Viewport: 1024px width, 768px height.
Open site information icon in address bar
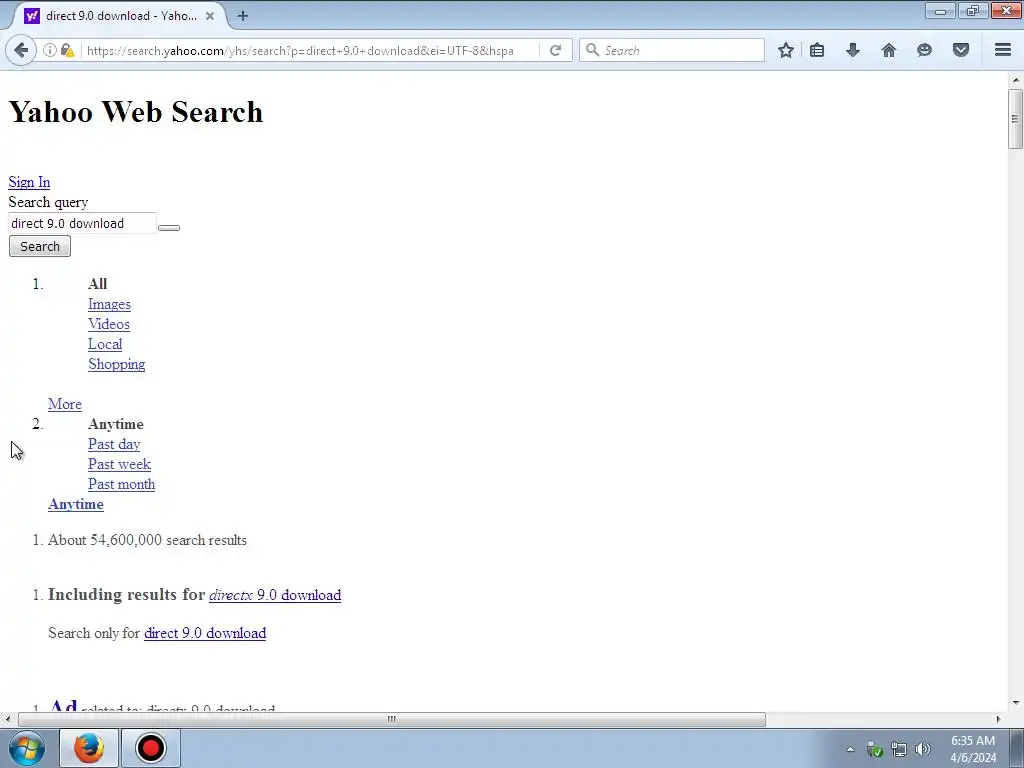[x=50, y=50]
